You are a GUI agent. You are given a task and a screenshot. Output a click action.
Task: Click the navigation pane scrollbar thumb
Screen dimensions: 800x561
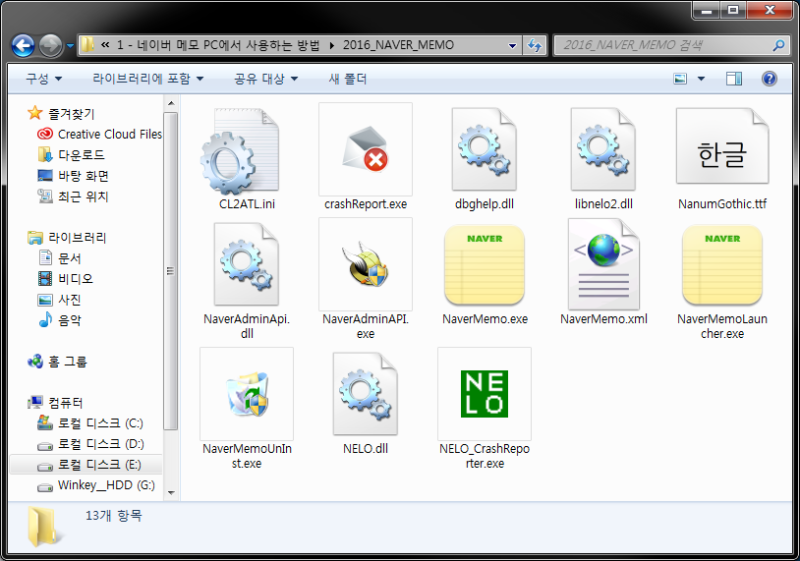pos(171,270)
